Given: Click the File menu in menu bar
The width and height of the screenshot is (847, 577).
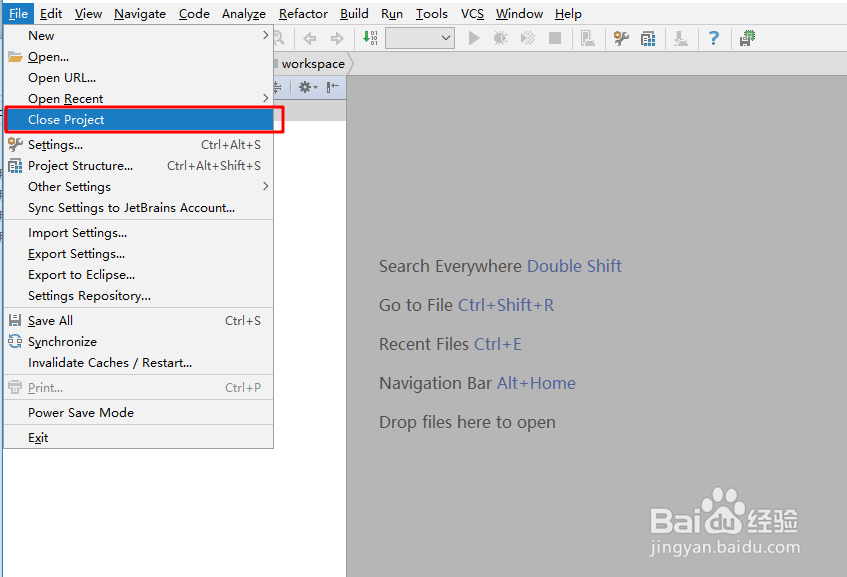Looking at the screenshot, I should click(18, 14).
